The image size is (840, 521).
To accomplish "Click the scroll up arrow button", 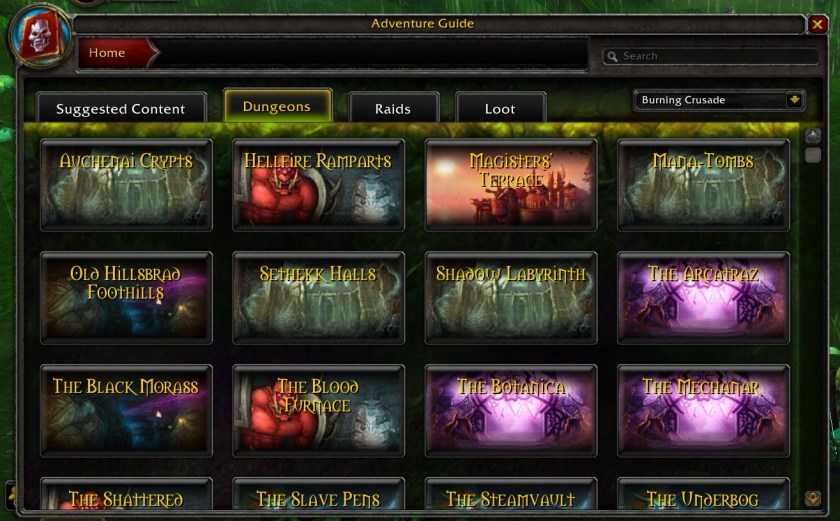I will [x=813, y=135].
